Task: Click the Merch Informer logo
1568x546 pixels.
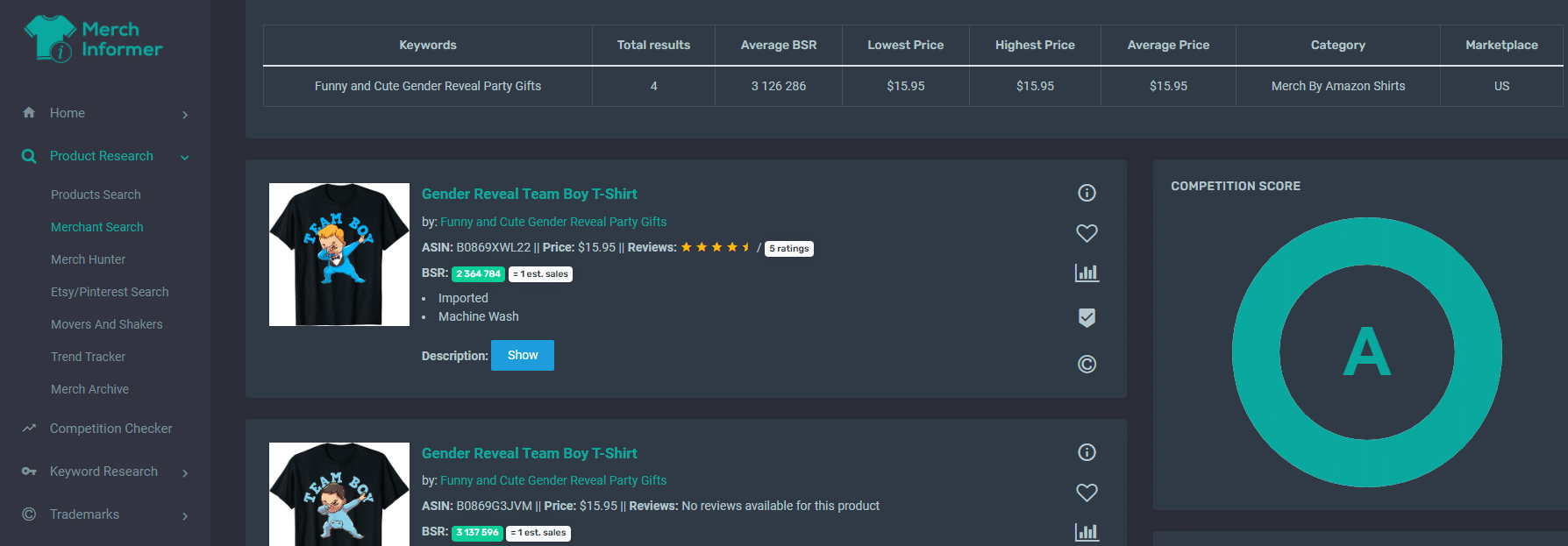Action: (93, 39)
